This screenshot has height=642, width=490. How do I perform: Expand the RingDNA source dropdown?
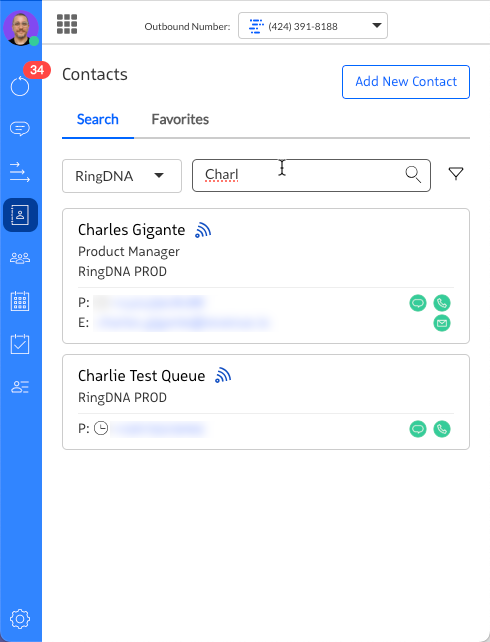[122, 176]
